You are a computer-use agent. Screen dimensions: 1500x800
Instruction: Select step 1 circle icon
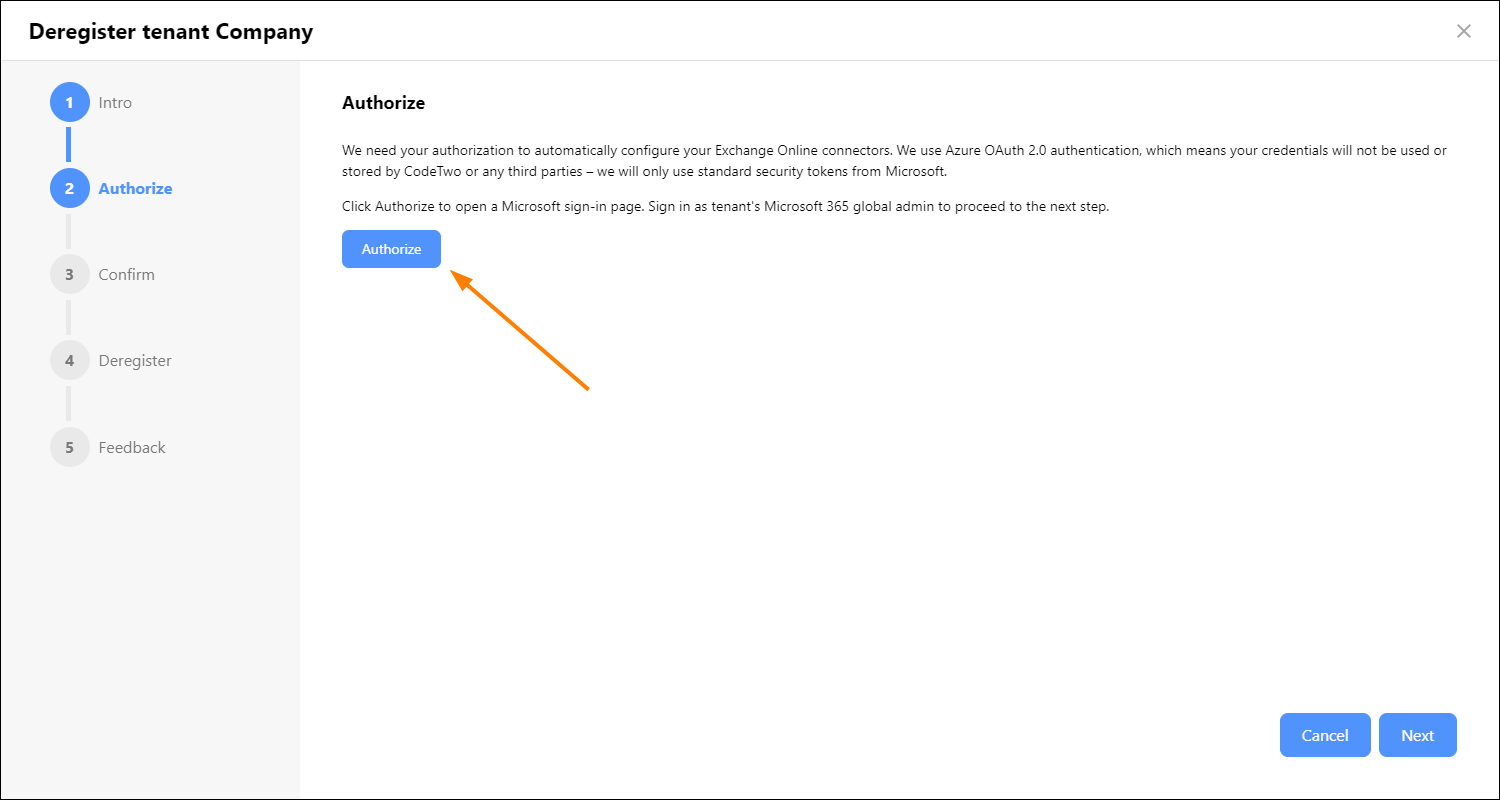tap(69, 102)
